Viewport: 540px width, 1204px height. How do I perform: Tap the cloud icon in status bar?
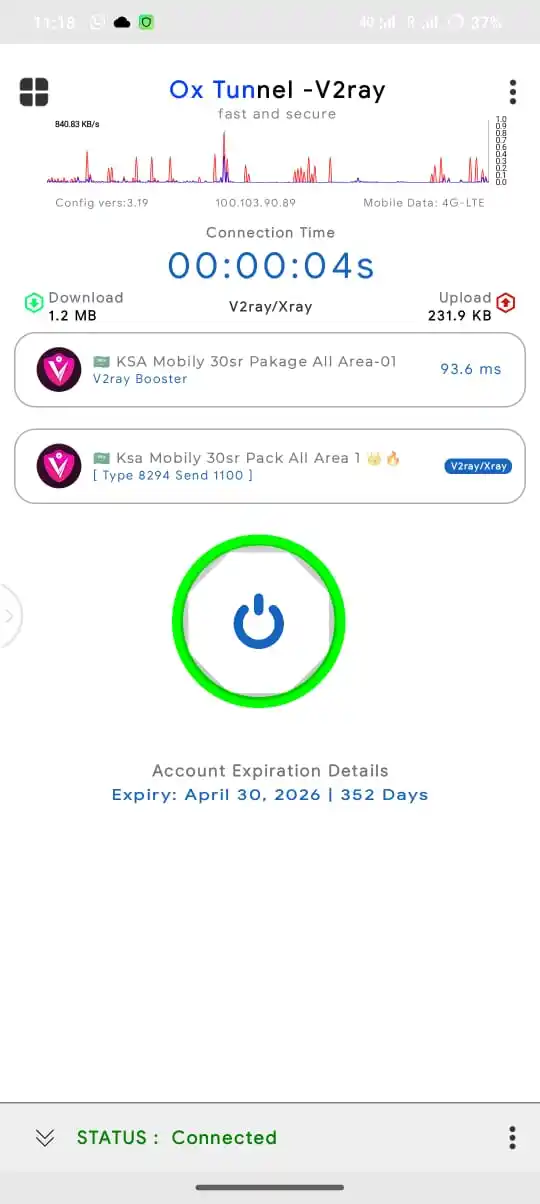(122, 22)
